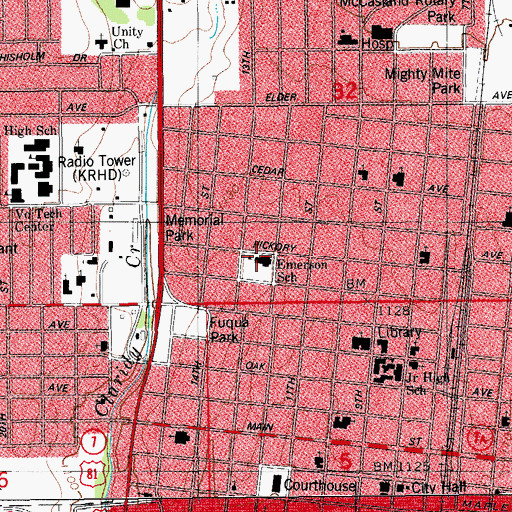Click the Jr High School building symbol
This screenshot has height=512, width=512.
[388, 369]
